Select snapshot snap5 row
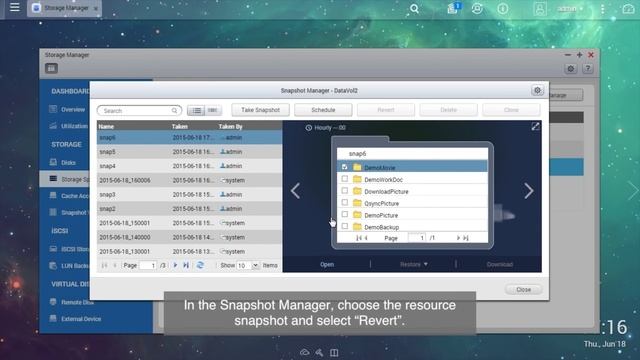Screen dimensions: 640x360 click(x=189, y=152)
